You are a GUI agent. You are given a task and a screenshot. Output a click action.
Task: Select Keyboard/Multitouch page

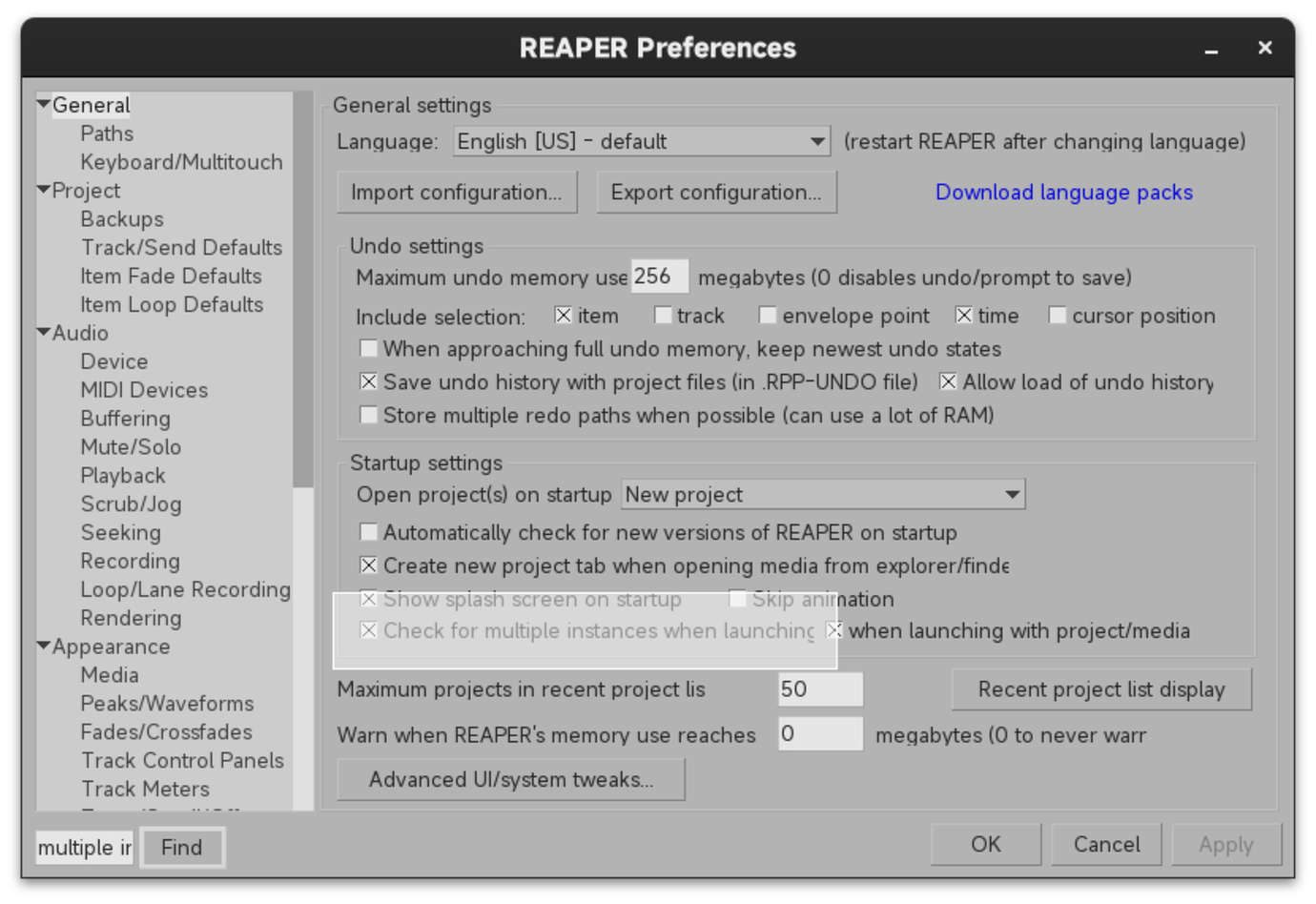(181, 162)
